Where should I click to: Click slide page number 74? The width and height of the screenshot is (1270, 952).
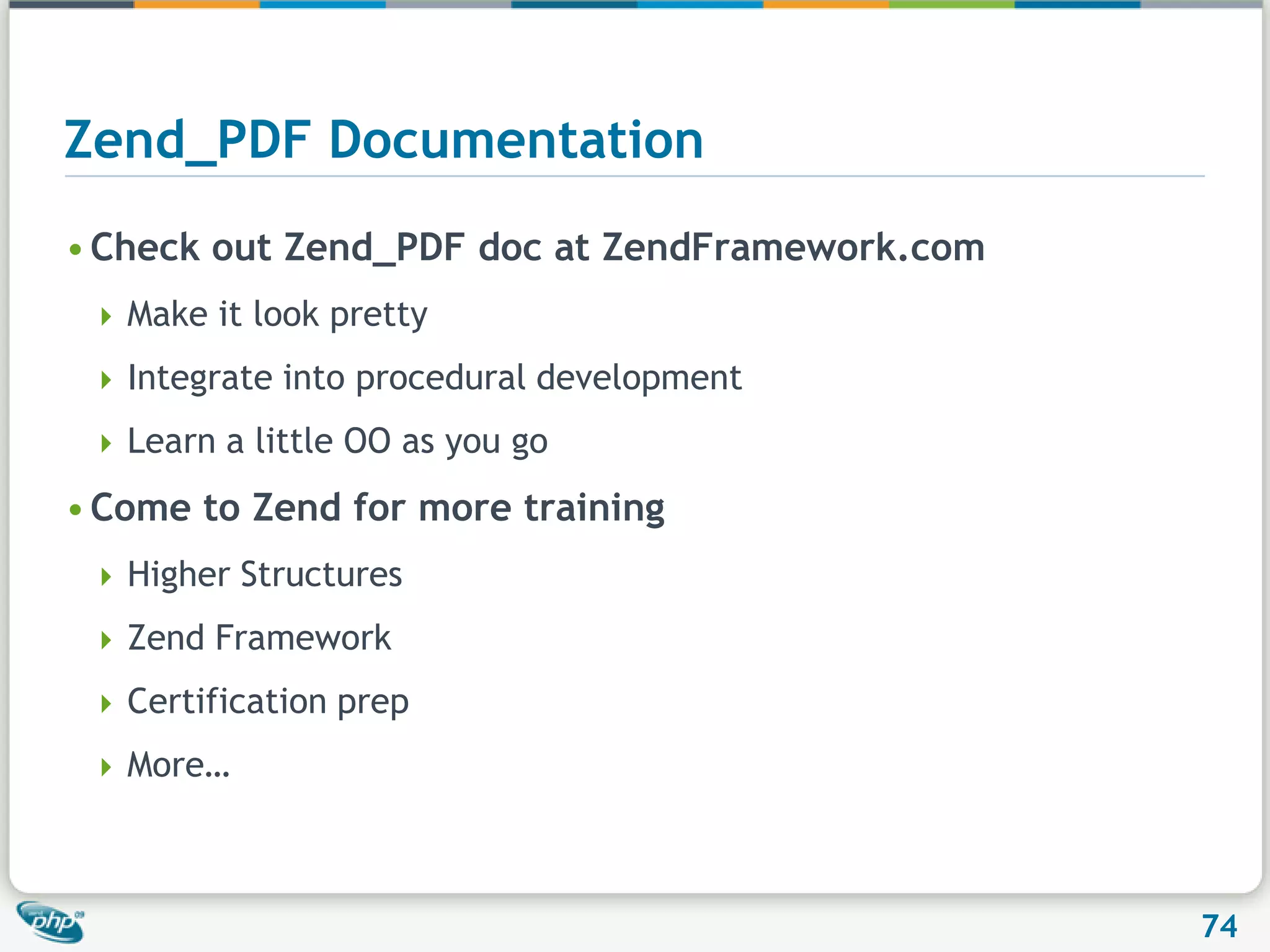tap(1219, 927)
